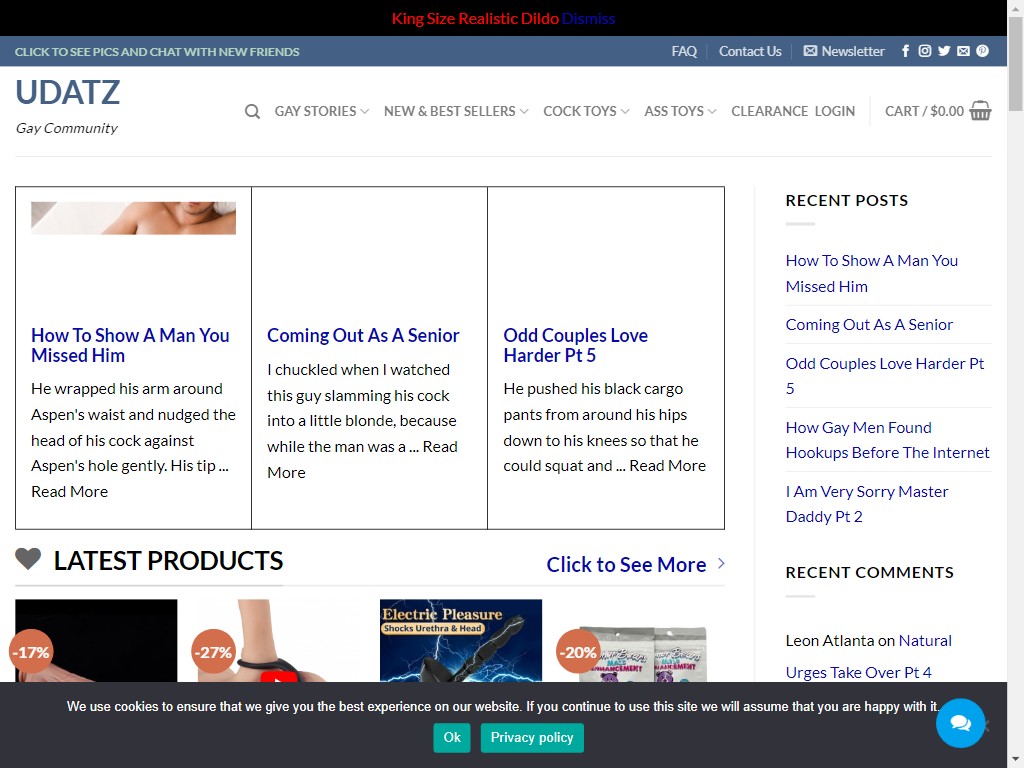Screen dimensions: 1024x768
Task: Open How To Show A Man article title
Action: click(x=130, y=345)
